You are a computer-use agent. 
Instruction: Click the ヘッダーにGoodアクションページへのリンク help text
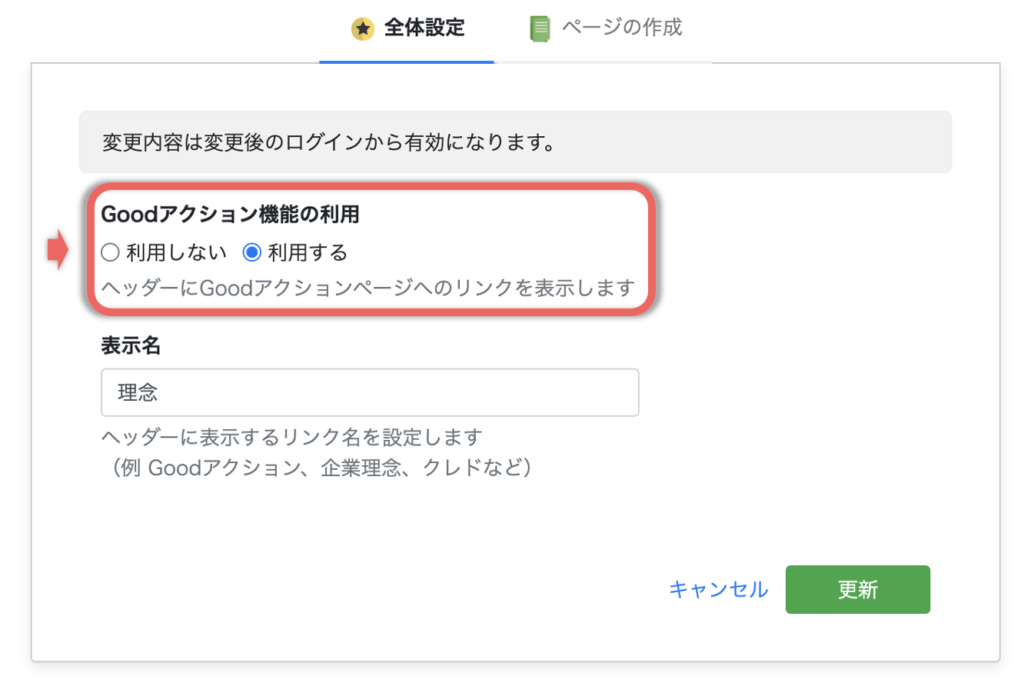[367, 289]
